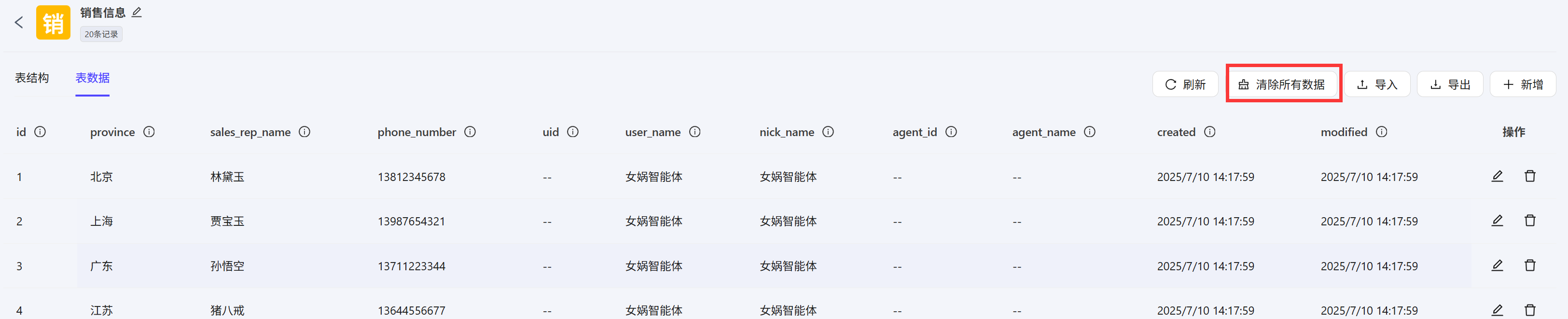The height and width of the screenshot is (319, 1568).
Task: Click the back arrow icon
Action: pyautogui.click(x=19, y=23)
